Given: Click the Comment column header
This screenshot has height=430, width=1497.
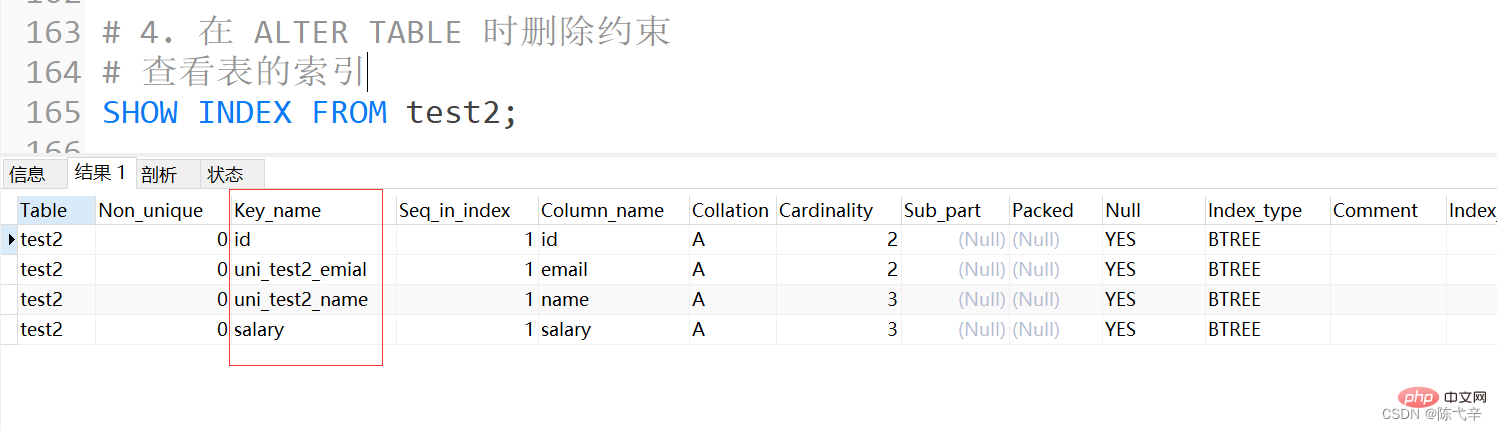Looking at the screenshot, I should [1375, 210].
